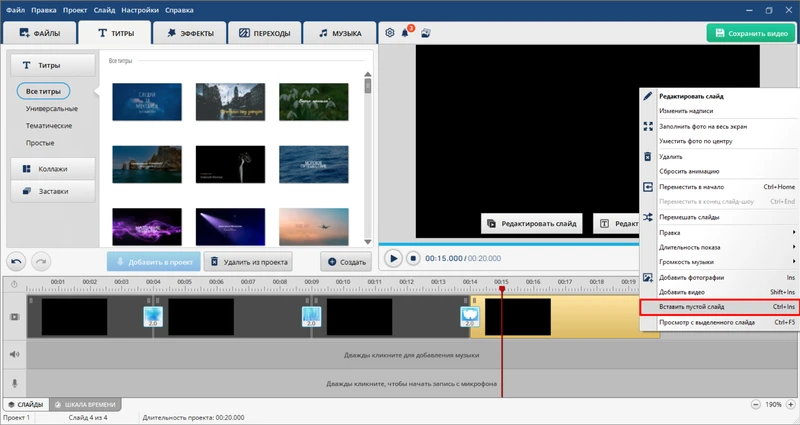Switch to Шкала времени view
The image size is (800, 425).
(x=85, y=404)
